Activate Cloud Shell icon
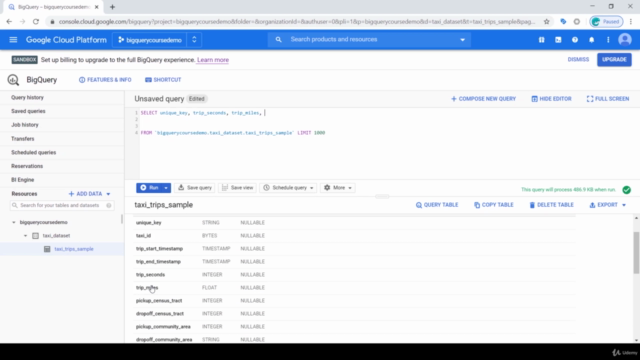The height and width of the screenshot is (360, 640). point(558,40)
